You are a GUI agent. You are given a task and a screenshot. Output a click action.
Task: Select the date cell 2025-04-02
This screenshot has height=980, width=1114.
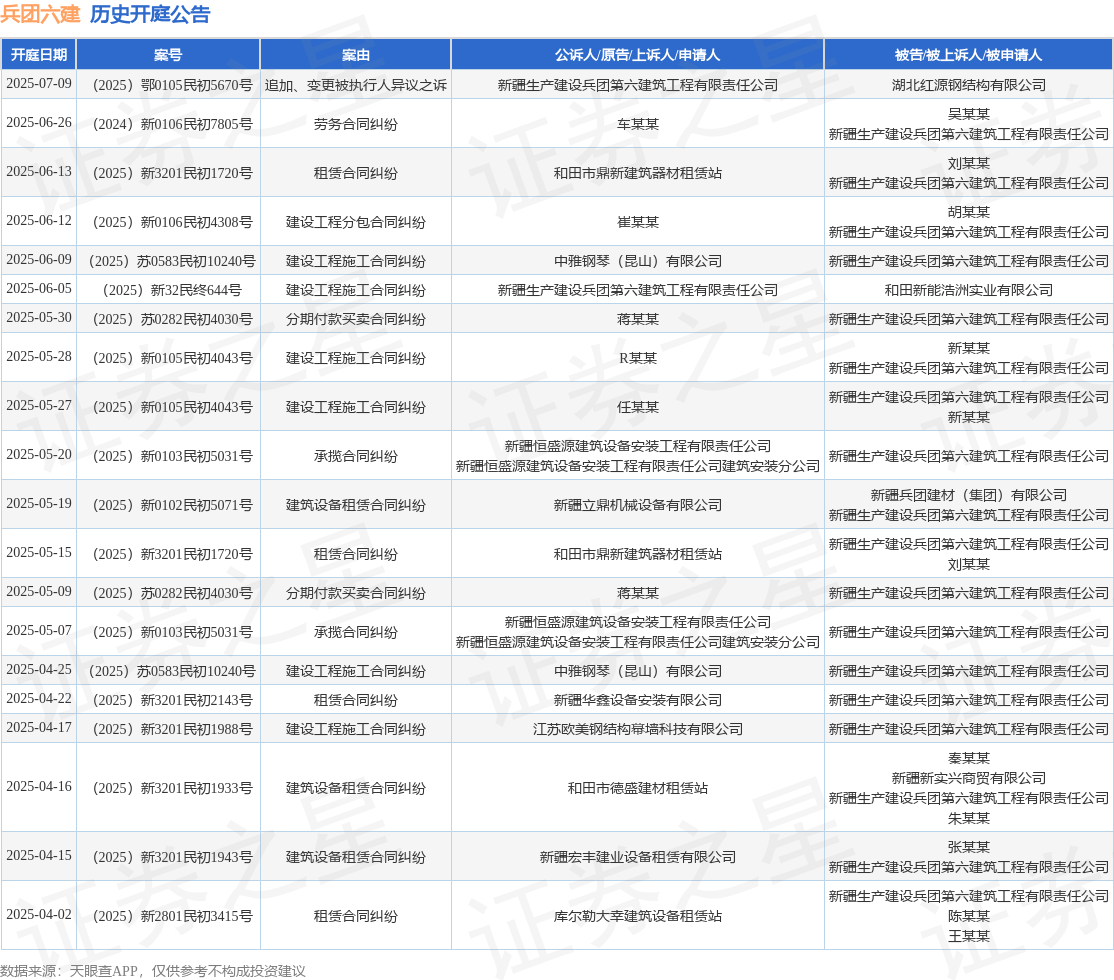(x=39, y=915)
